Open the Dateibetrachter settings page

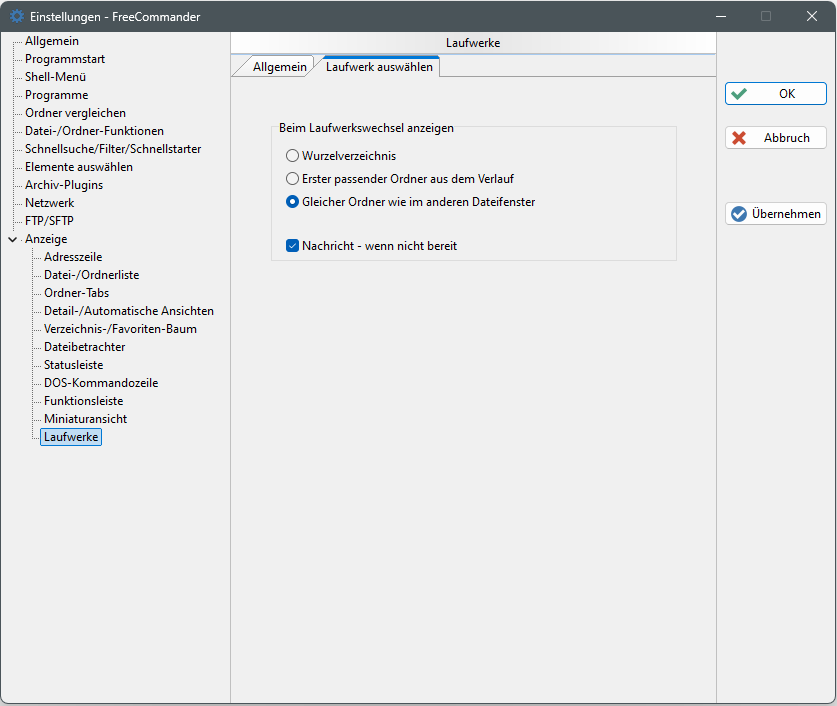[x=84, y=347]
